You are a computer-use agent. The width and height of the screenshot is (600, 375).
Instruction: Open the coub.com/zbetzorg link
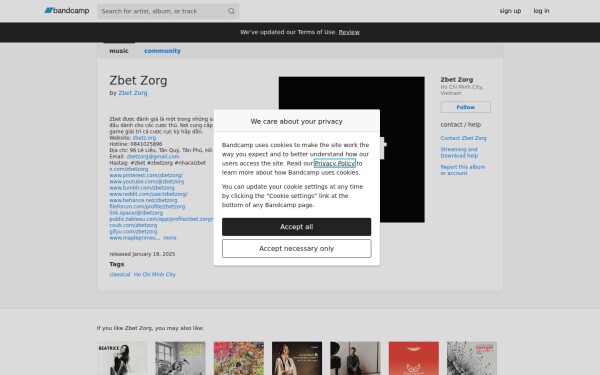click(x=133, y=225)
